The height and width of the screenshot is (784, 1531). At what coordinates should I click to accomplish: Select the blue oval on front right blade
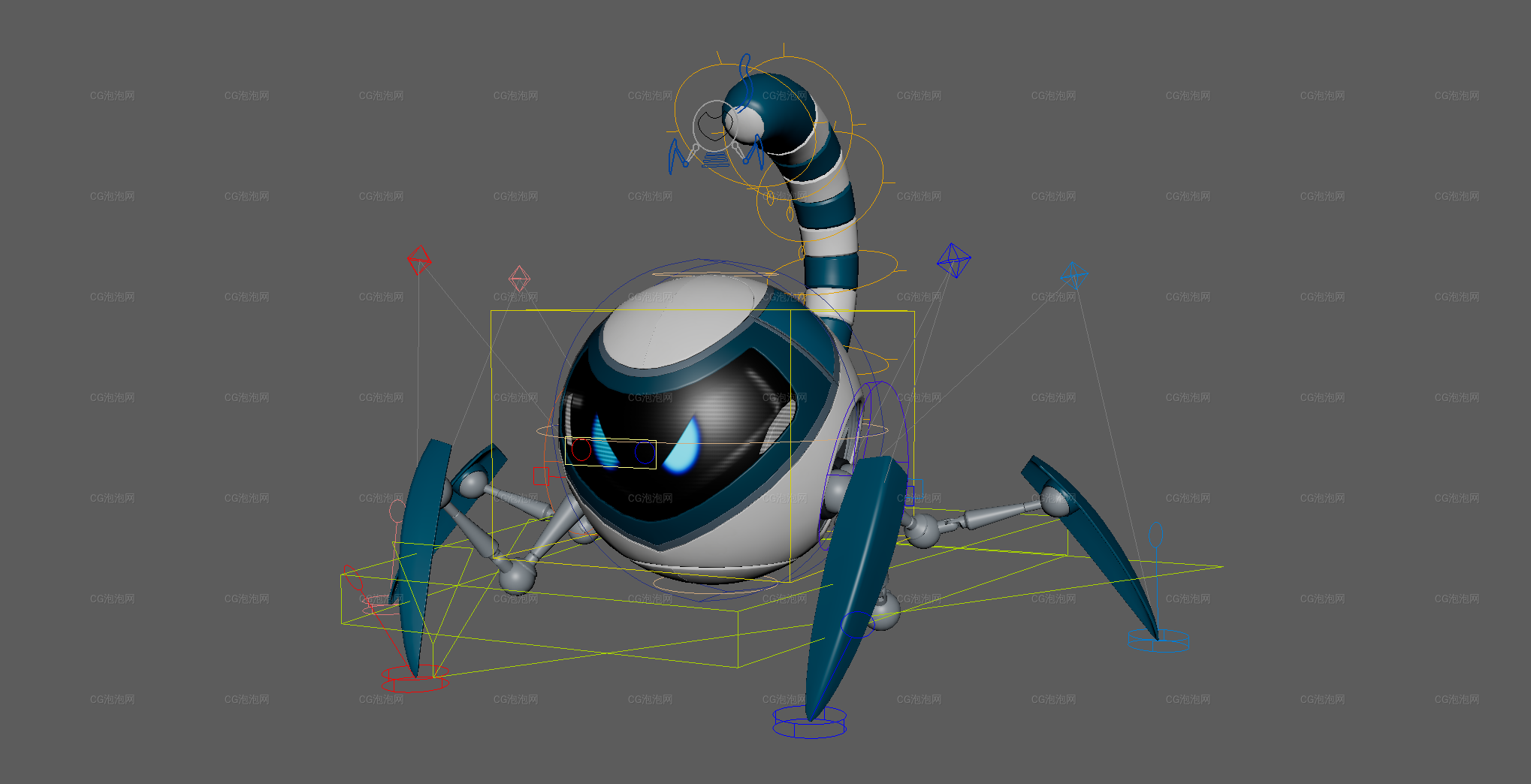pos(856,623)
